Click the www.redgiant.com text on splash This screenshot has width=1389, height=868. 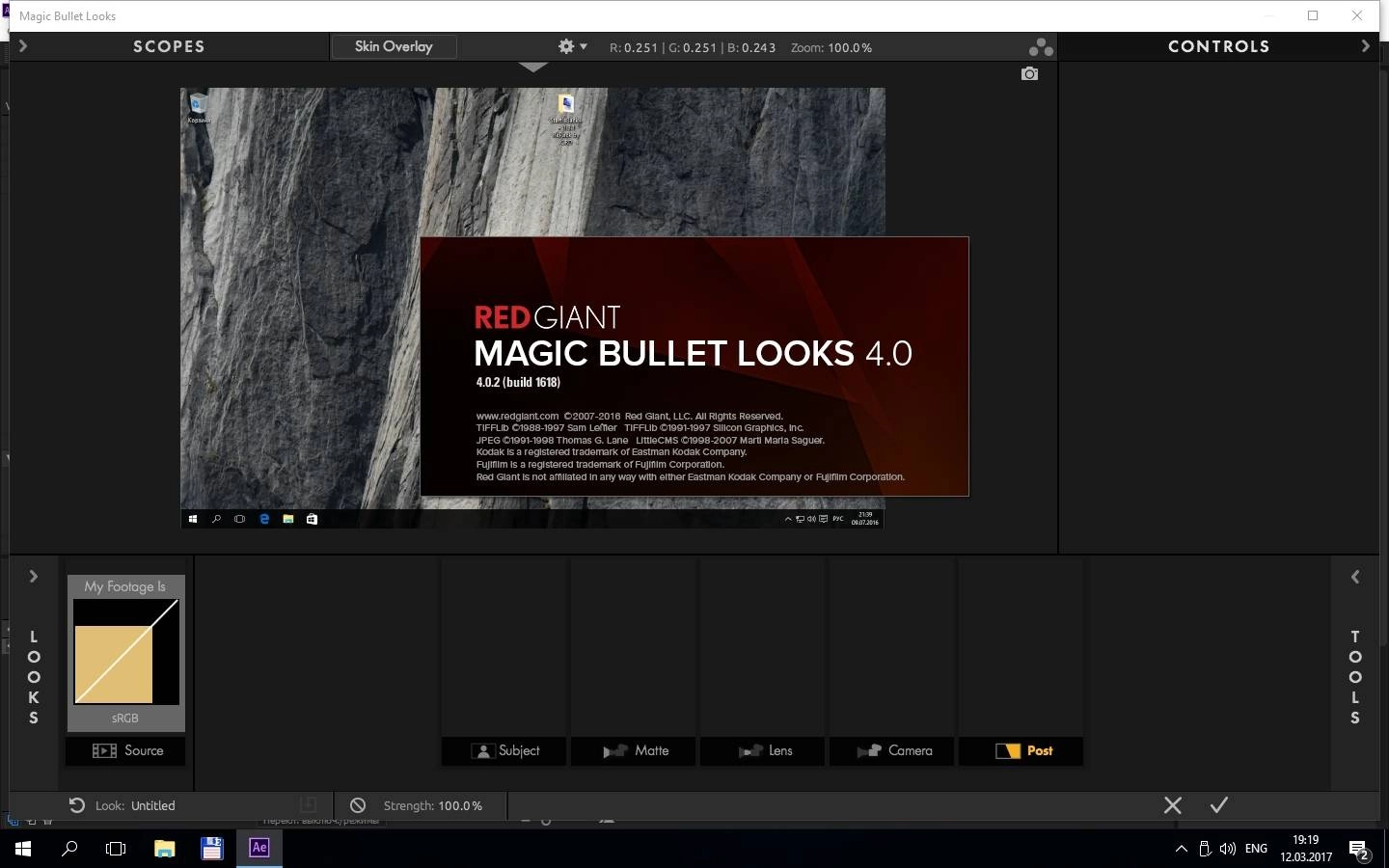tap(517, 417)
